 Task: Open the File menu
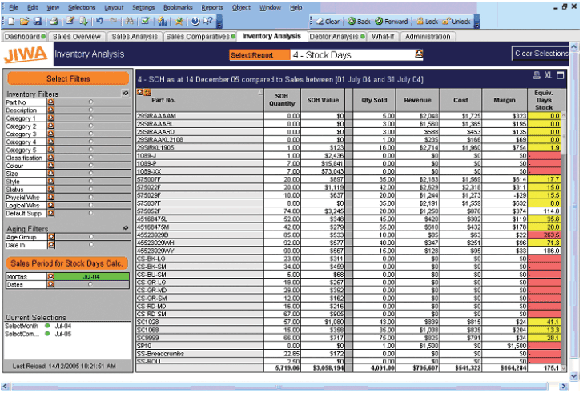14,7
